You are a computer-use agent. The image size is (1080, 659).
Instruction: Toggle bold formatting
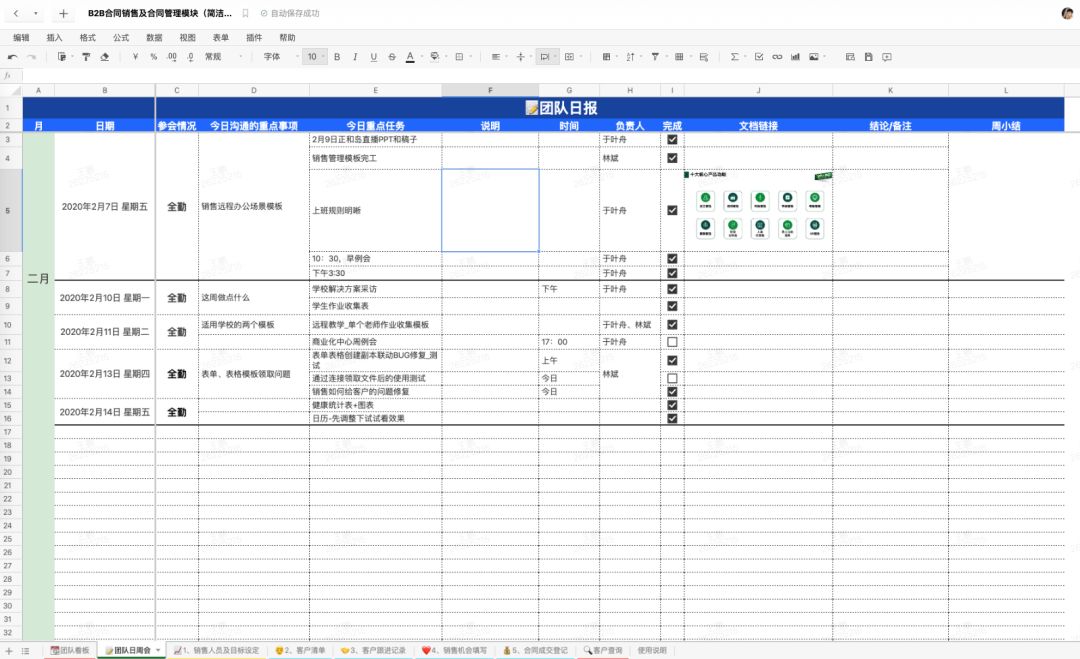click(336, 57)
